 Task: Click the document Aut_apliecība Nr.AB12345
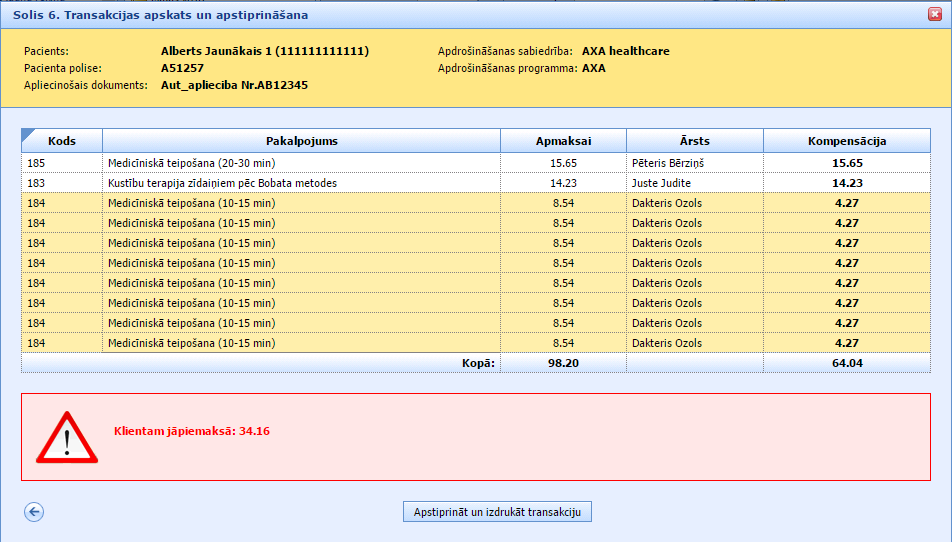pos(234,85)
